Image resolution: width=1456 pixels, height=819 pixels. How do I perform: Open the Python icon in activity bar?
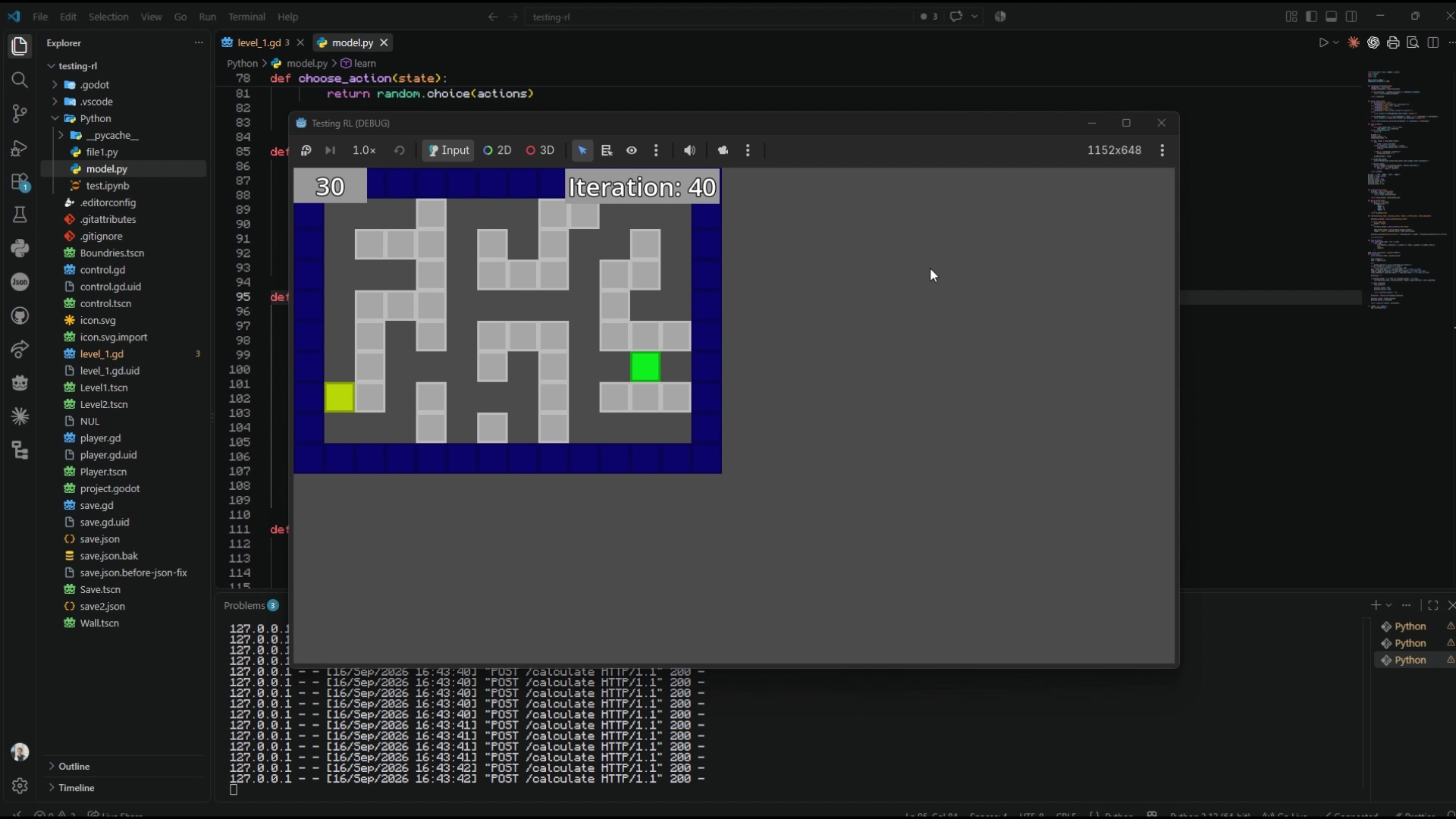(20, 248)
